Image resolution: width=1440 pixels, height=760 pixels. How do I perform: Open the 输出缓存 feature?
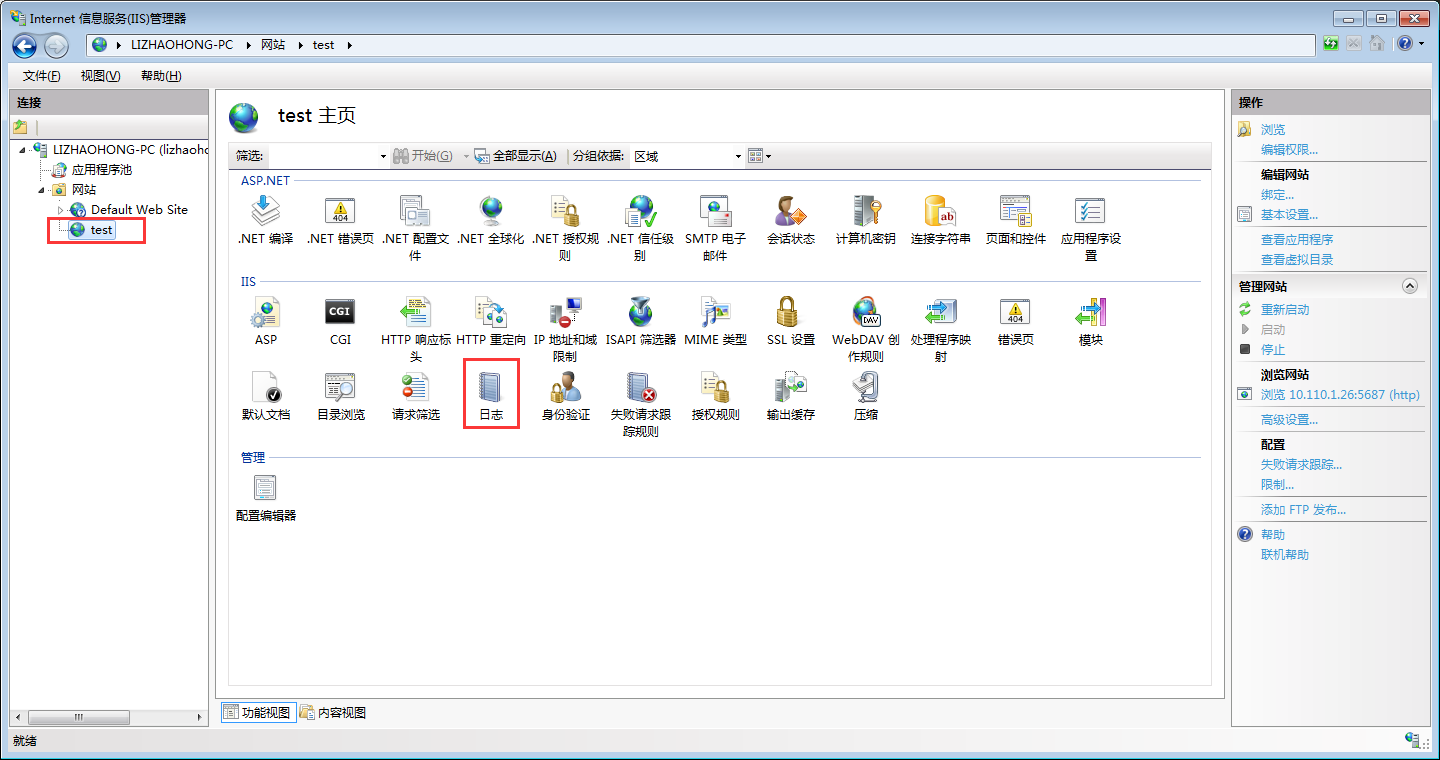pos(791,396)
